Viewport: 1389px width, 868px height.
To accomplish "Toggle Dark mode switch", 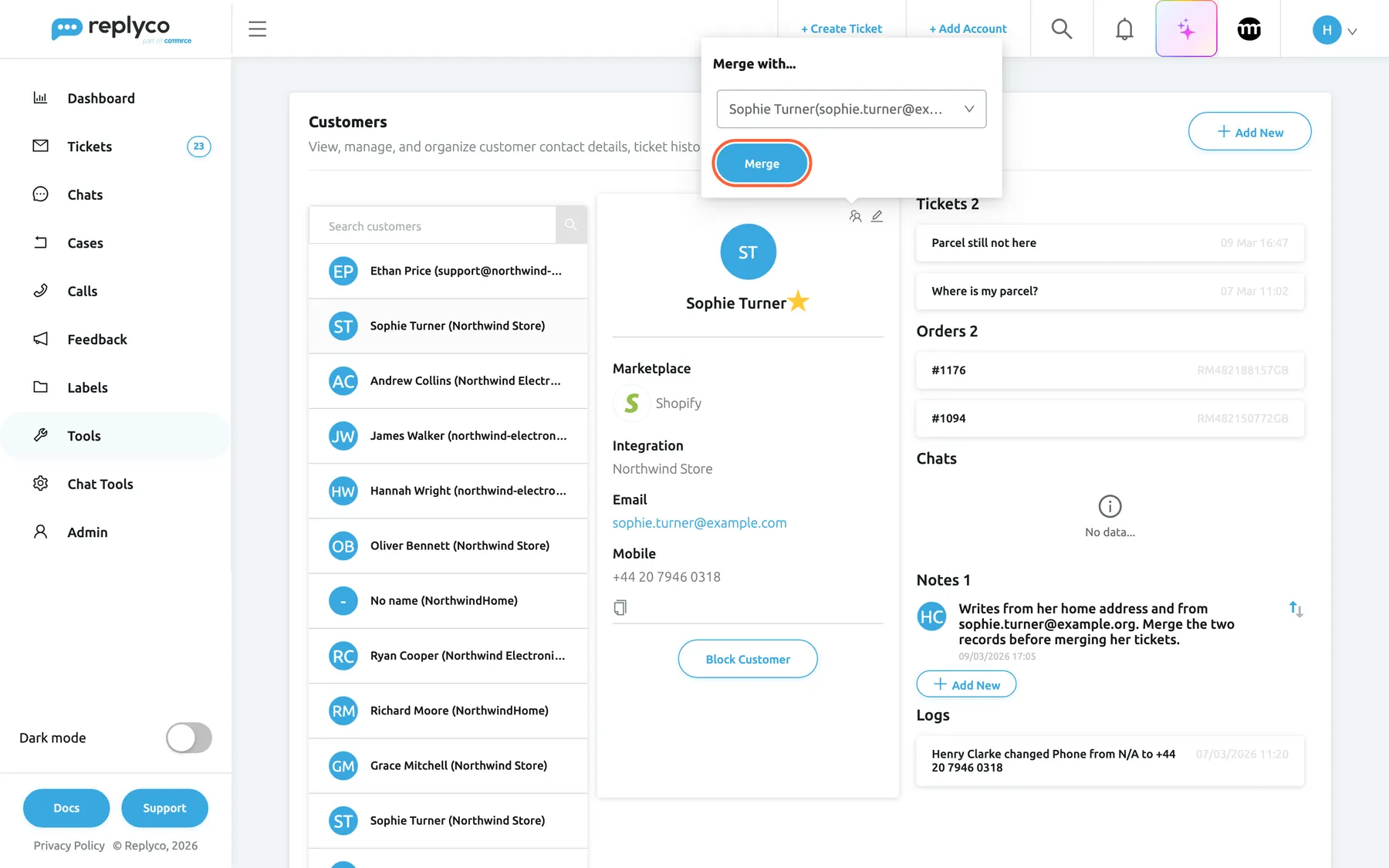I will point(189,738).
